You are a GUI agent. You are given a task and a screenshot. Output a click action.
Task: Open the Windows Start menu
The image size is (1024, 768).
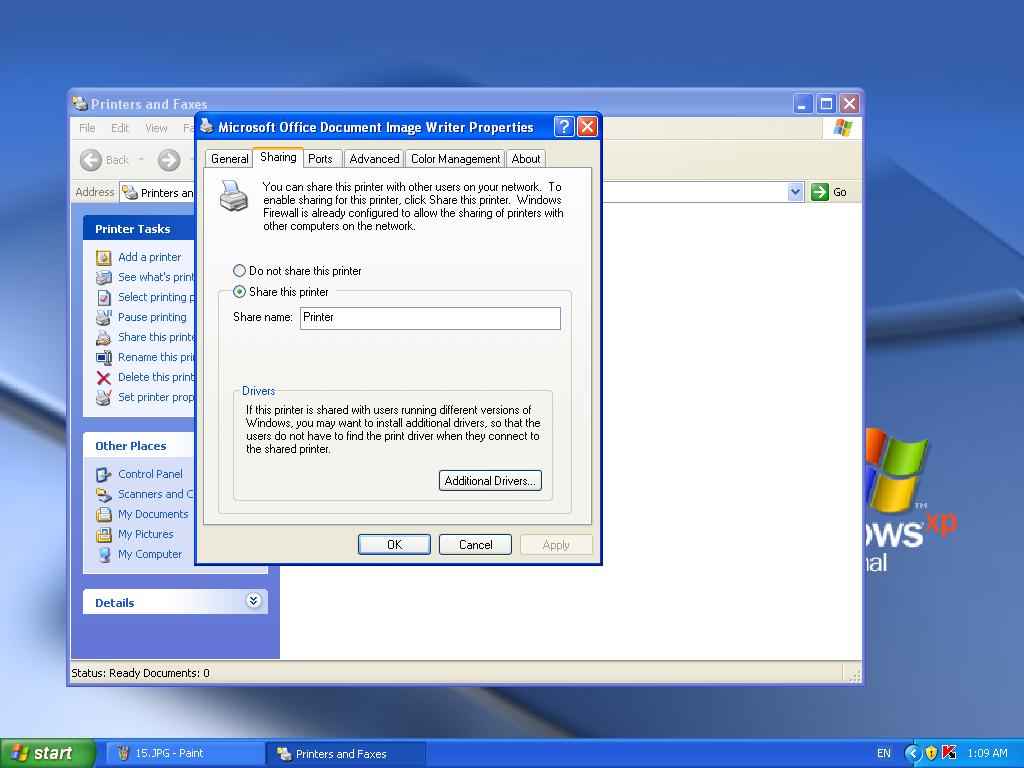47,753
